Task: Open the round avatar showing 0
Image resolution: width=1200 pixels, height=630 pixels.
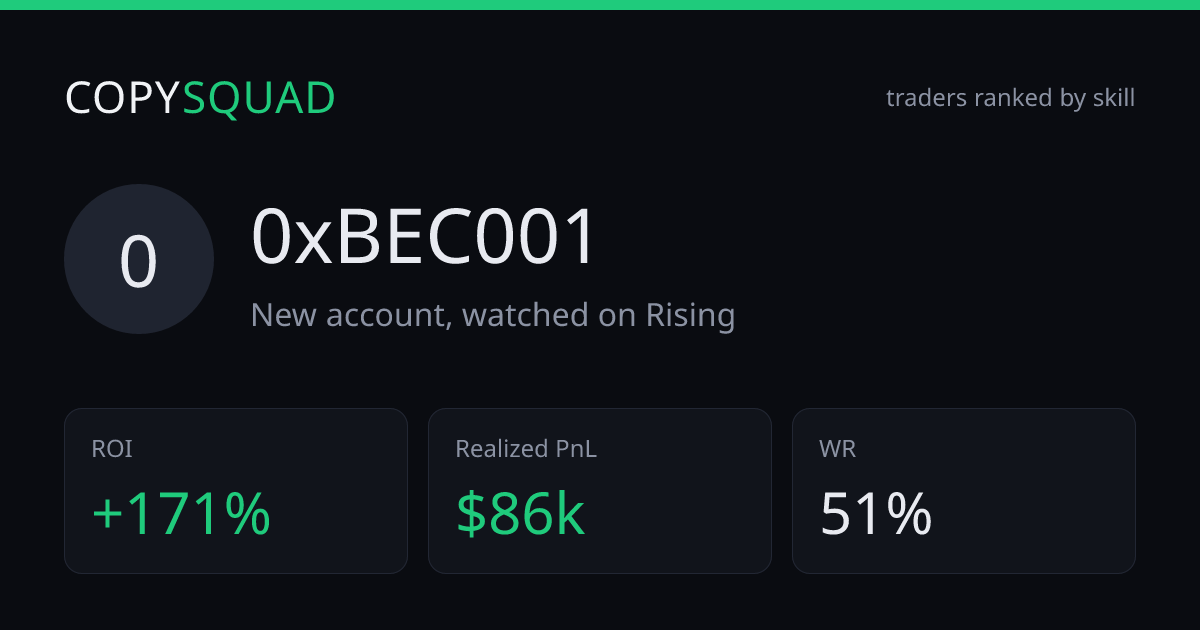Action: (139, 259)
